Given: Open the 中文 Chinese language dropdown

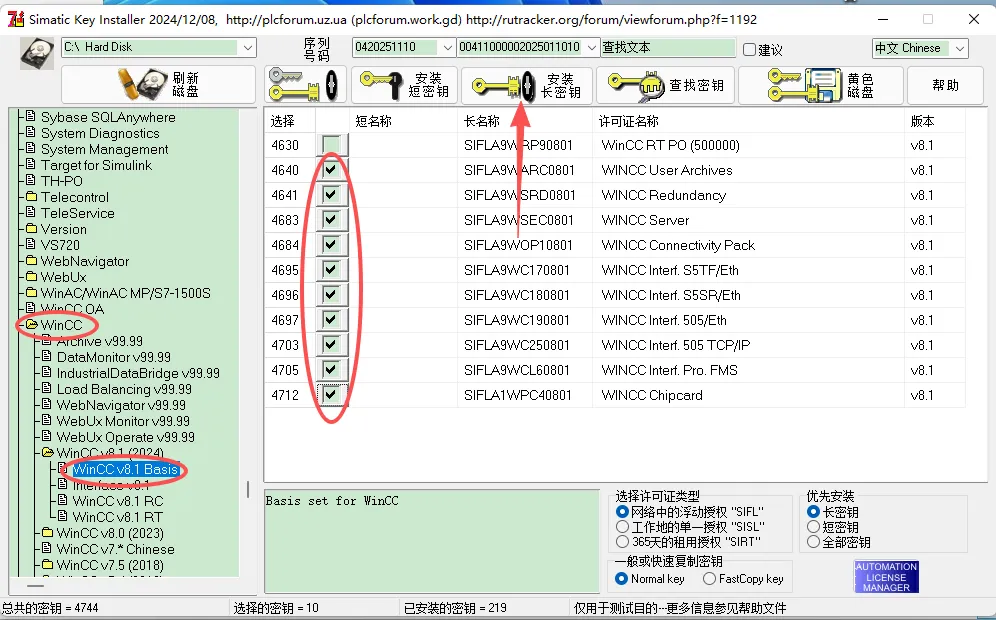Looking at the screenshot, I should [x=959, y=48].
